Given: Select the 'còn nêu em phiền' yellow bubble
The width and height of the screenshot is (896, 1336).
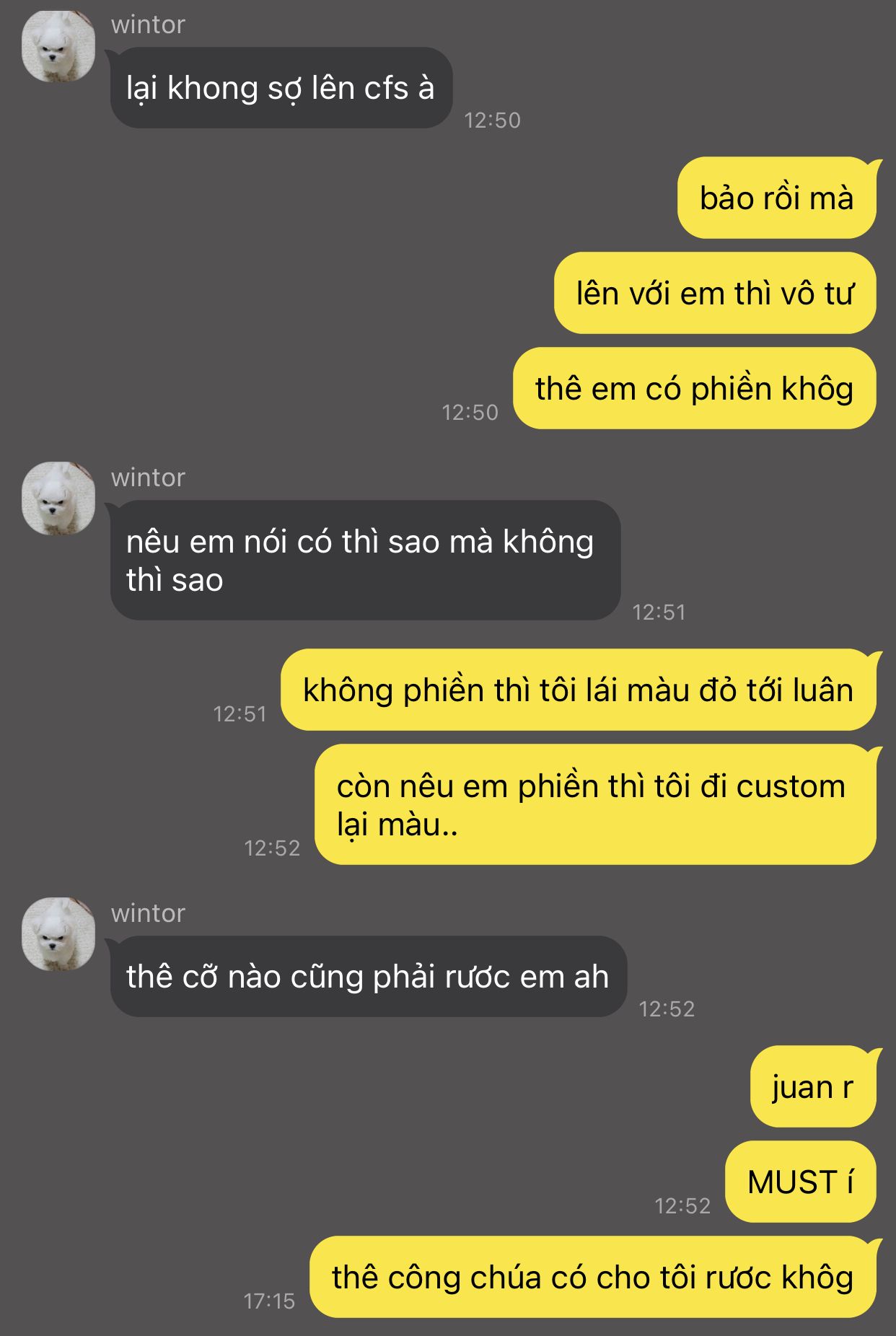Looking at the screenshot, I should pos(595,804).
